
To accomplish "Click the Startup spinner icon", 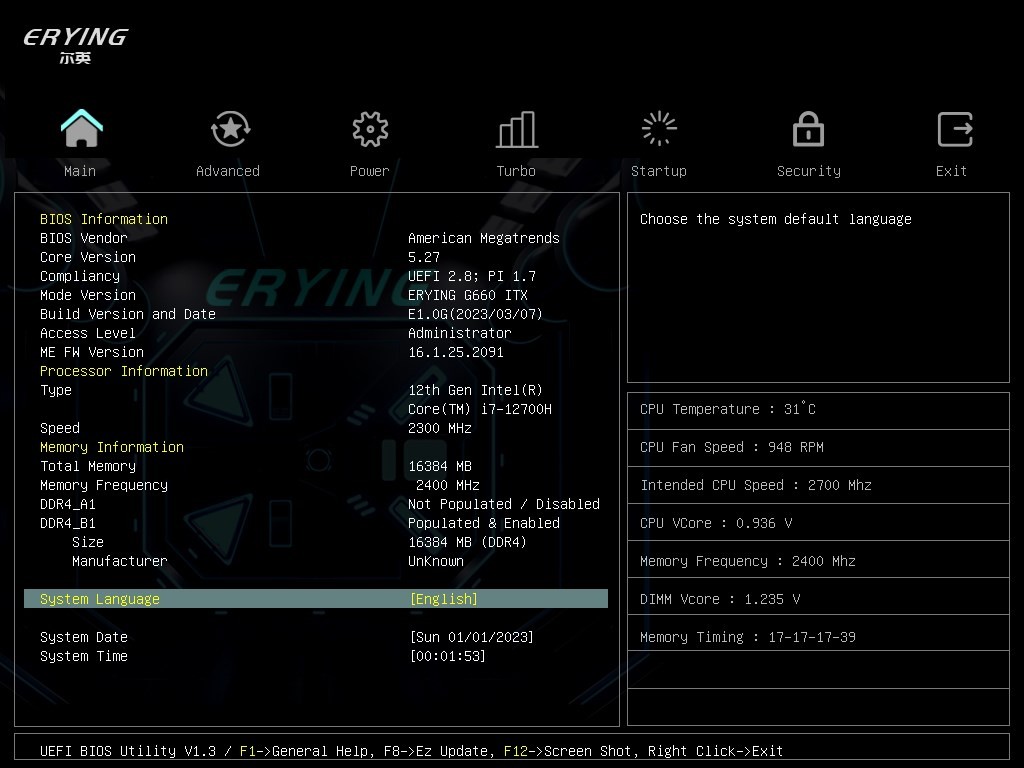I will coord(659,129).
